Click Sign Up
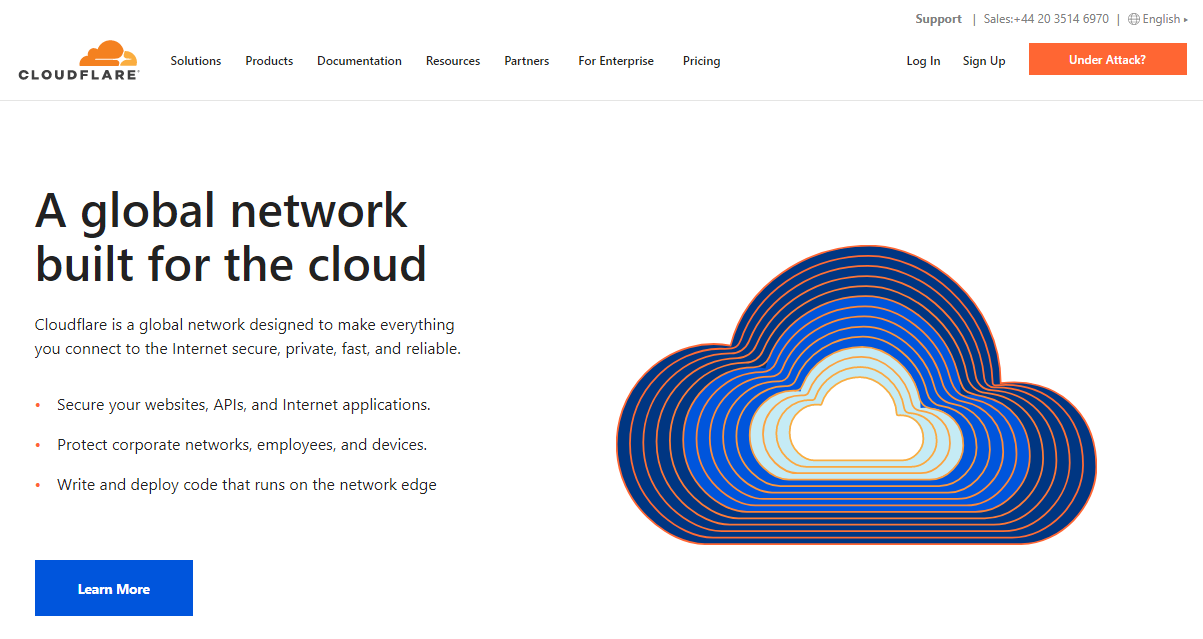Screen dimensions: 1203x639 (984, 61)
